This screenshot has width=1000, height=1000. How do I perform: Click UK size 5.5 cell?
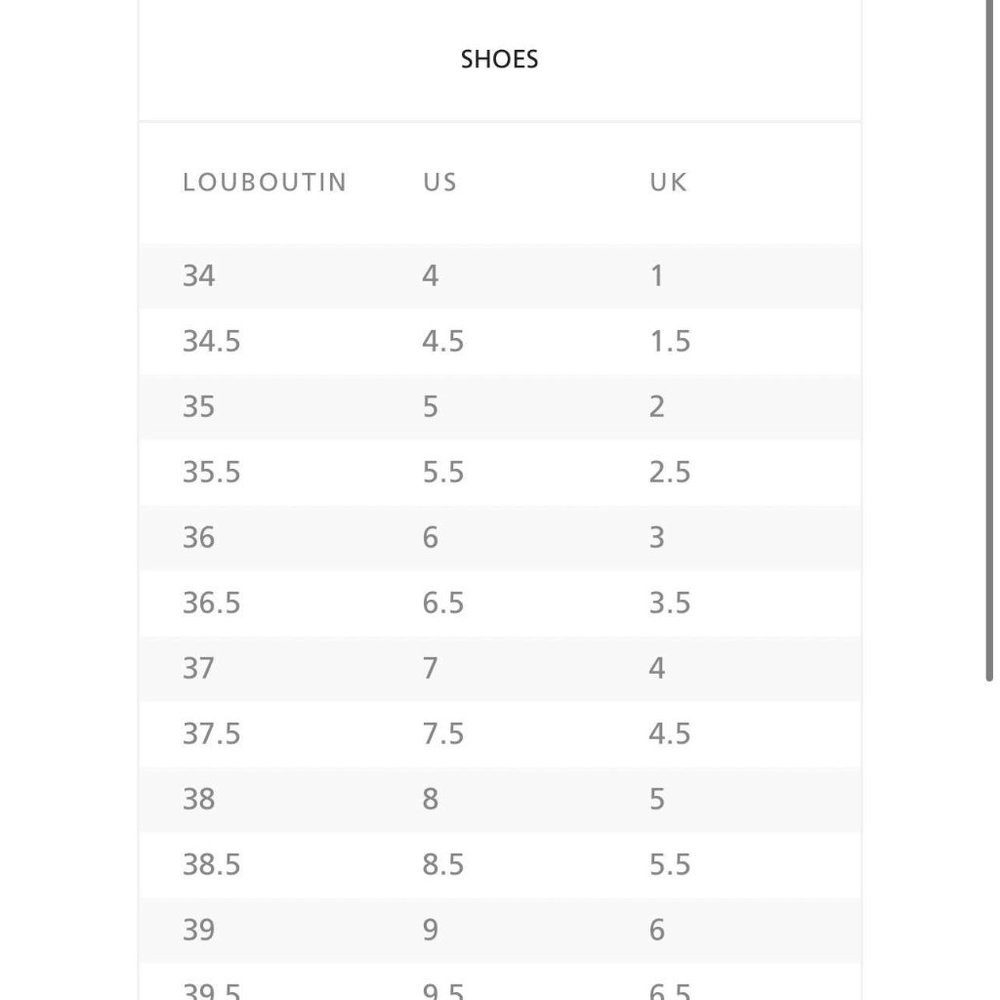[x=670, y=864]
